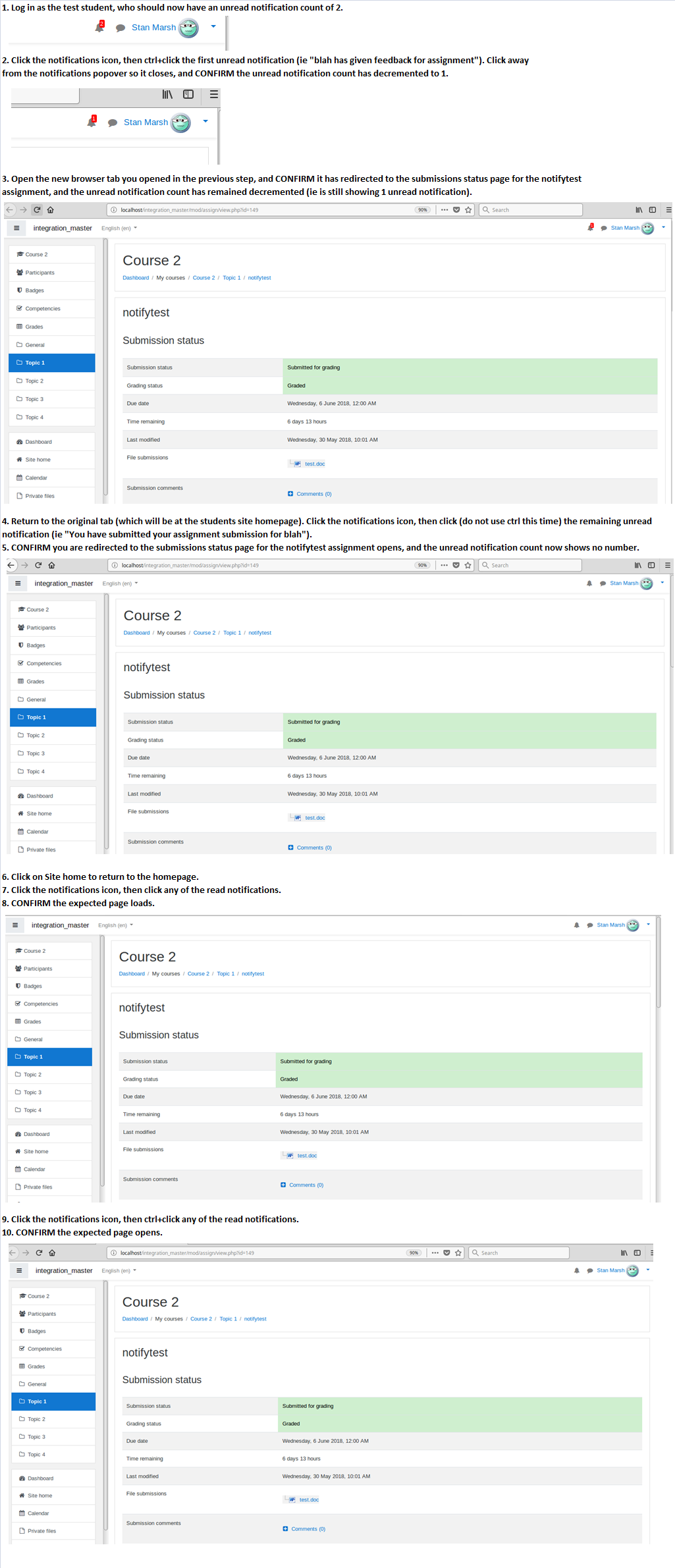The image size is (675, 1568).
Task: Click Topic 1 breadcrumb in step 10 screenshot
Action: click(x=228, y=1318)
